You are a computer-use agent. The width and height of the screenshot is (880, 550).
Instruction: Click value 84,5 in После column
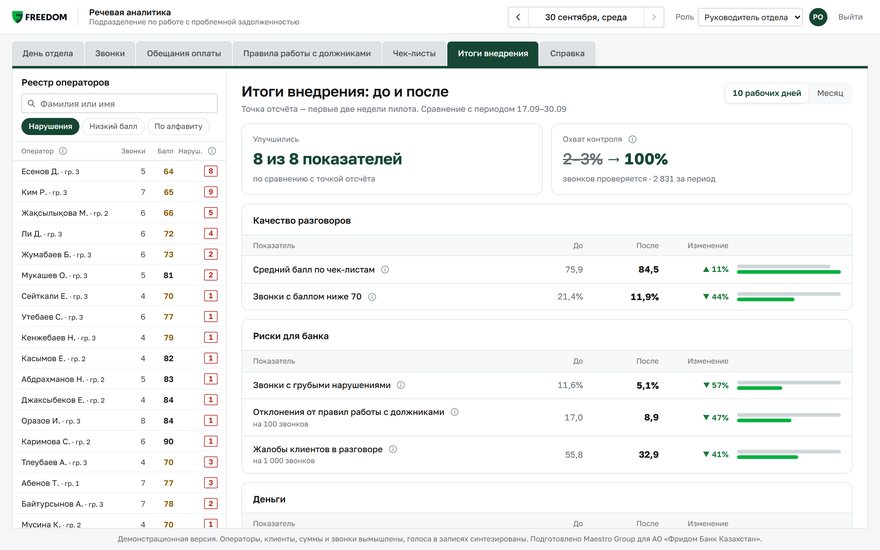648,269
